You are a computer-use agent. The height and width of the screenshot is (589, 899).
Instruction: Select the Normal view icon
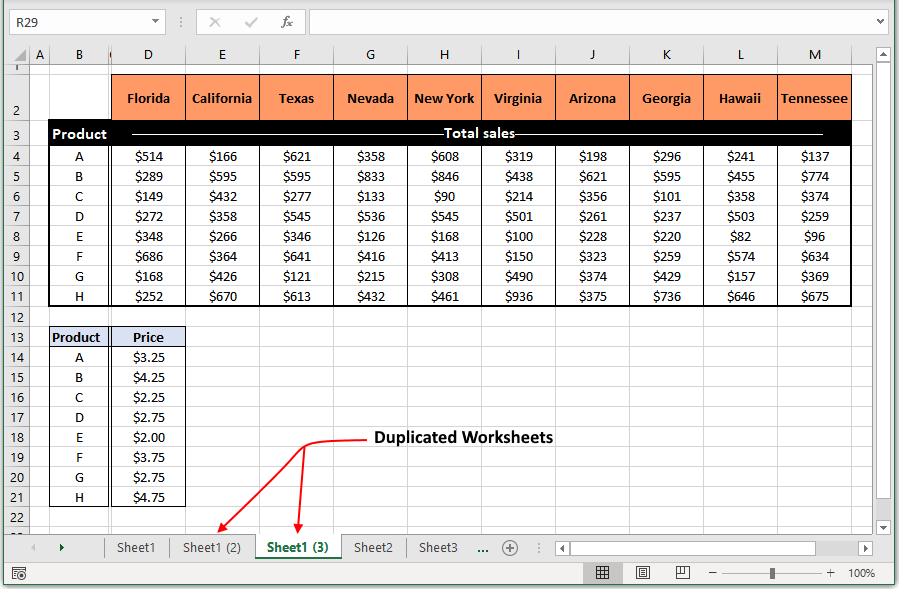(x=602, y=572)
